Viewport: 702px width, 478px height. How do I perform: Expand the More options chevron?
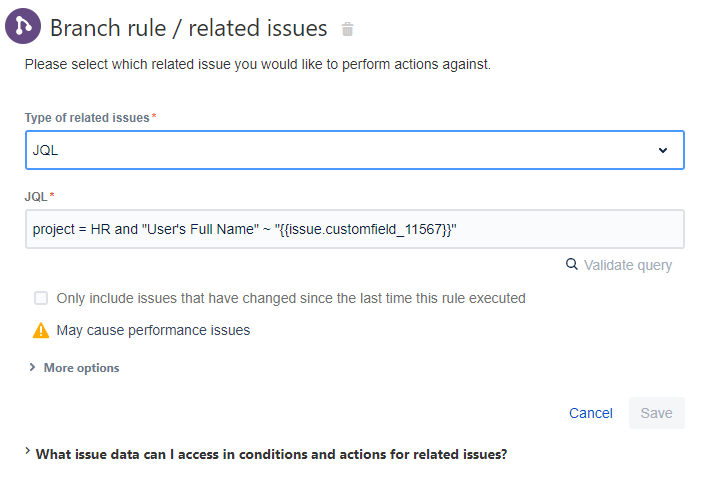(32, 367)
